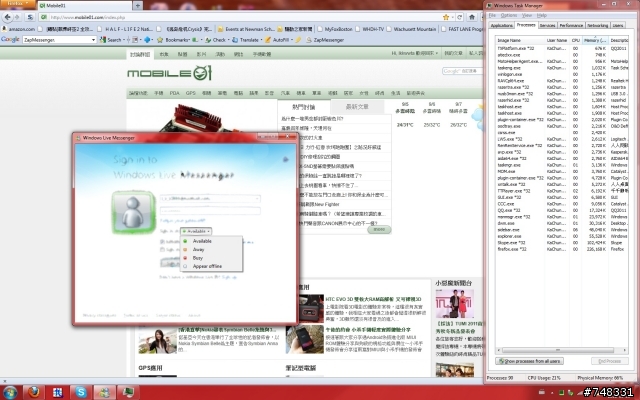The image size is (640, 400).
Task: Click the Mobile01 site logo
Action: tap(169, 73)
